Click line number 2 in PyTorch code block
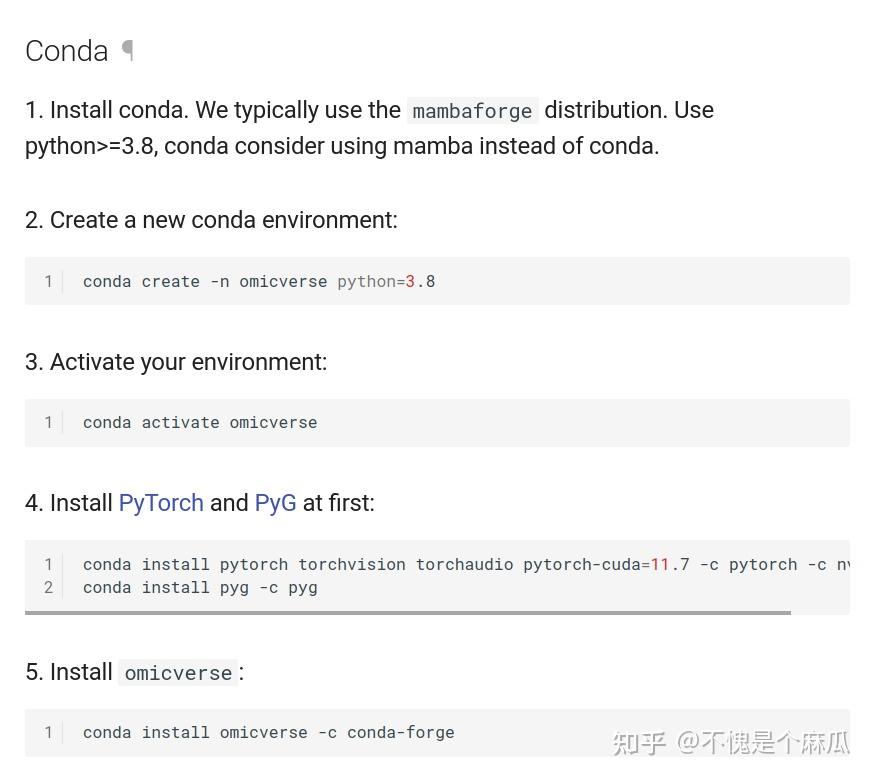 tap(48, 587)
